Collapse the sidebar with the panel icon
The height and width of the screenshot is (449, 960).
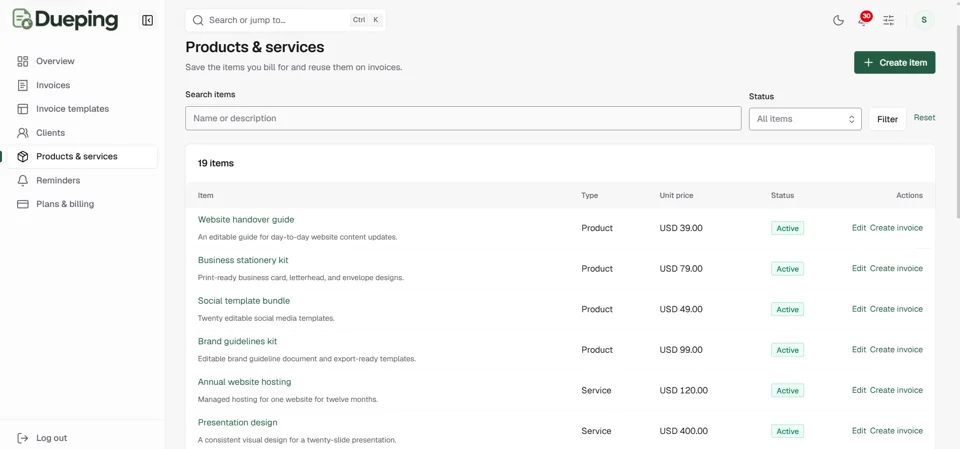(x=148, y=20)
